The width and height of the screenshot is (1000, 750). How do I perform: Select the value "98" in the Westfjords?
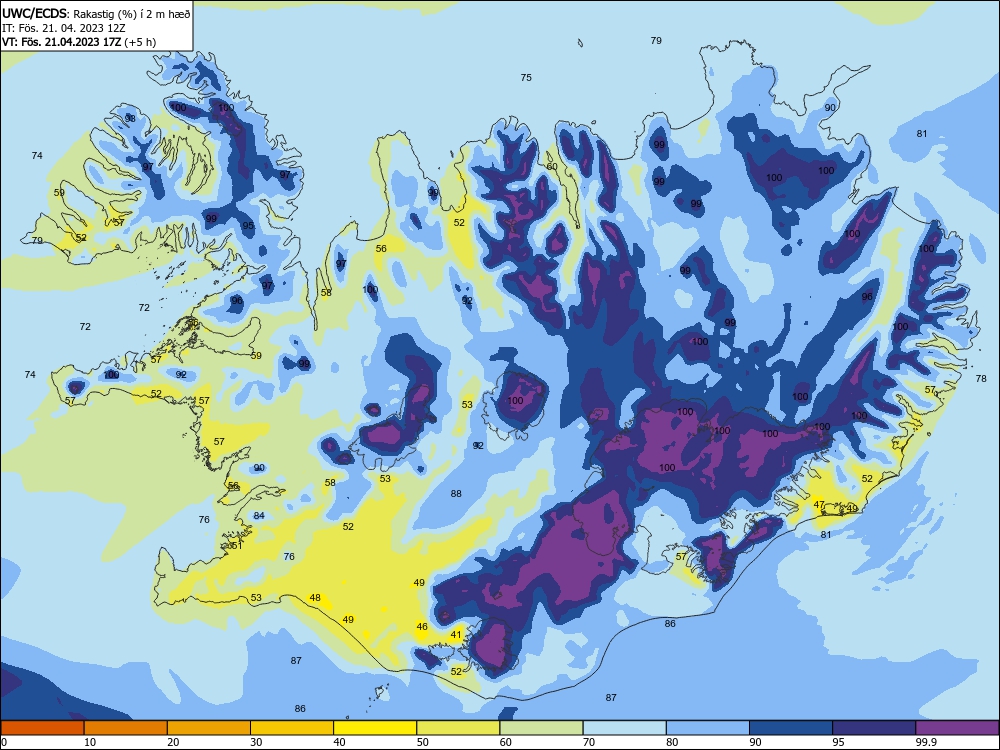(x=130, y=119)
